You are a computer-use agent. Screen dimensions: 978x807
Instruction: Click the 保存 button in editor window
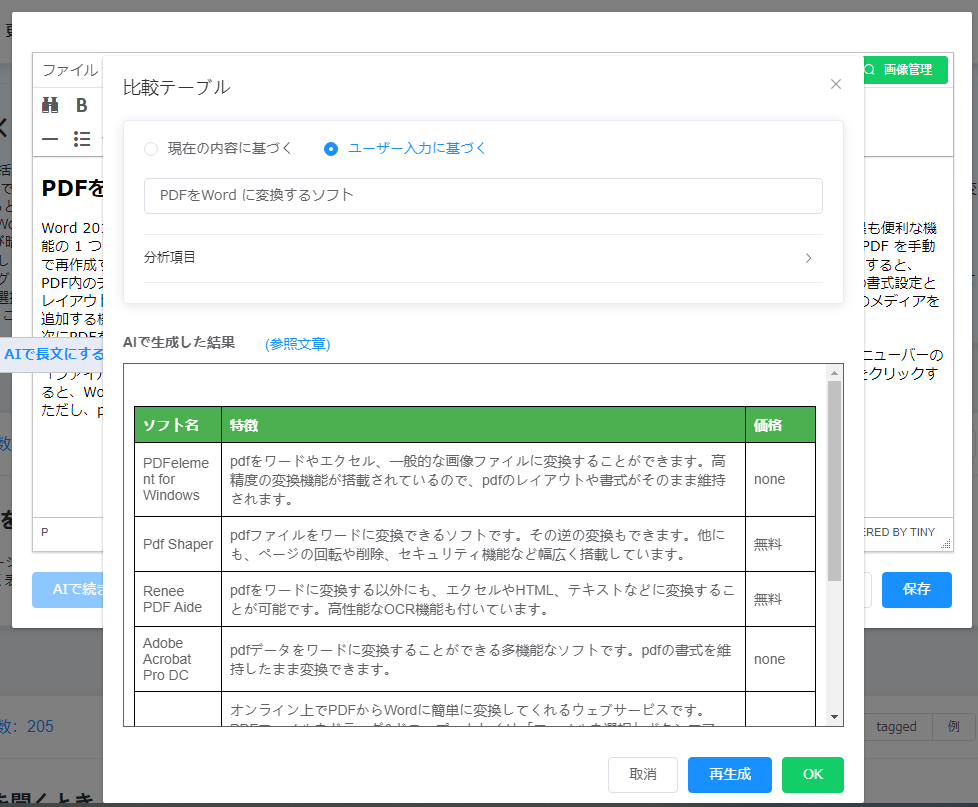pos(916,589)
